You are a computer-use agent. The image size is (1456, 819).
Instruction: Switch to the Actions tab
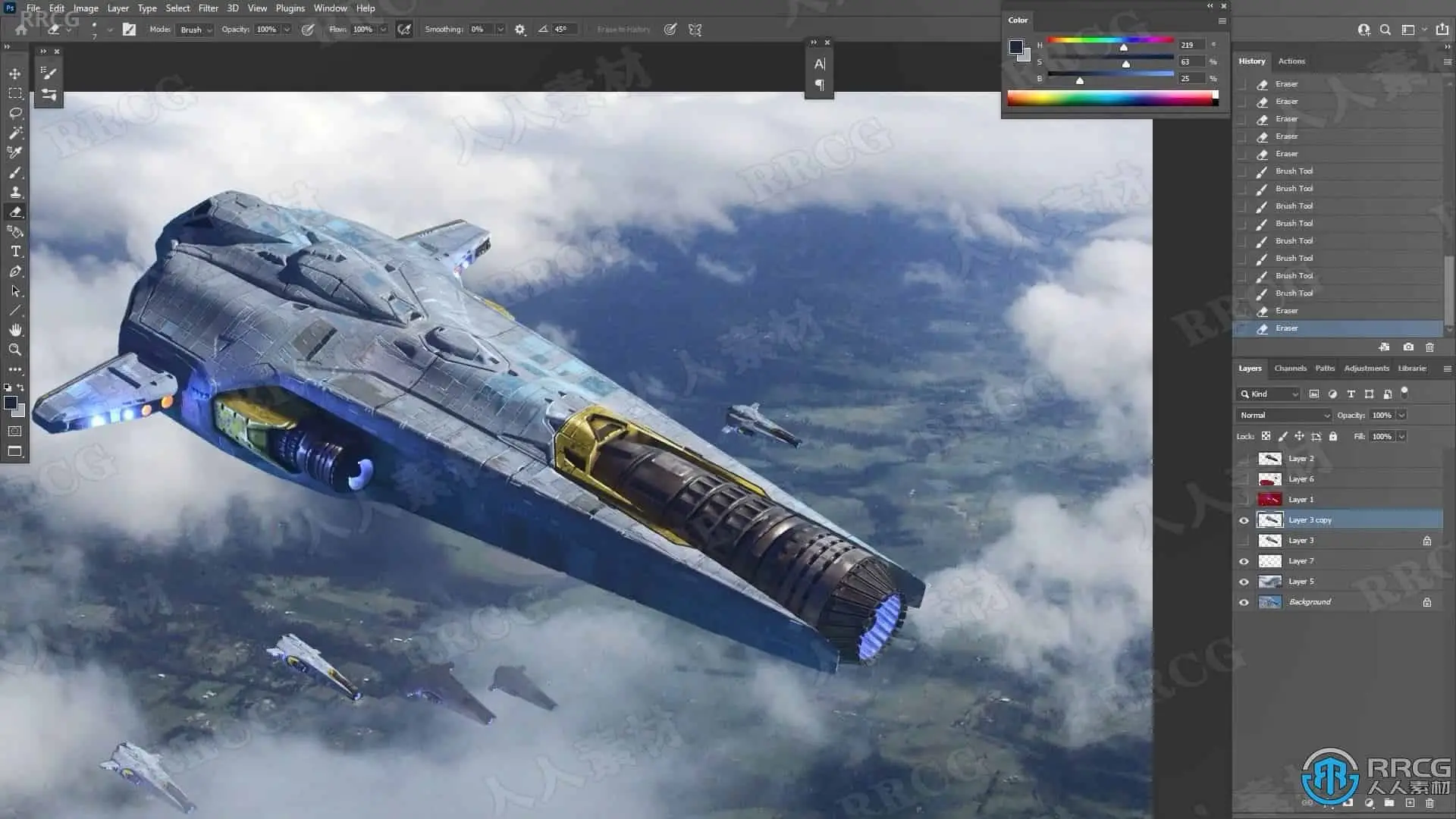(x=1291, y=61)
